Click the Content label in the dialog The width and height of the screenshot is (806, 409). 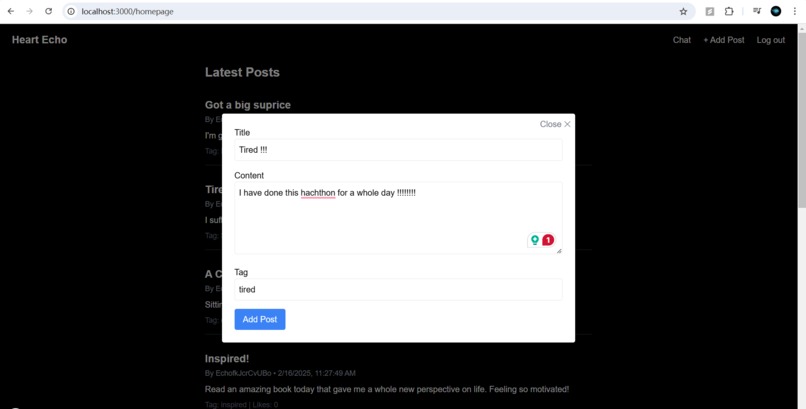pos(249,176)
